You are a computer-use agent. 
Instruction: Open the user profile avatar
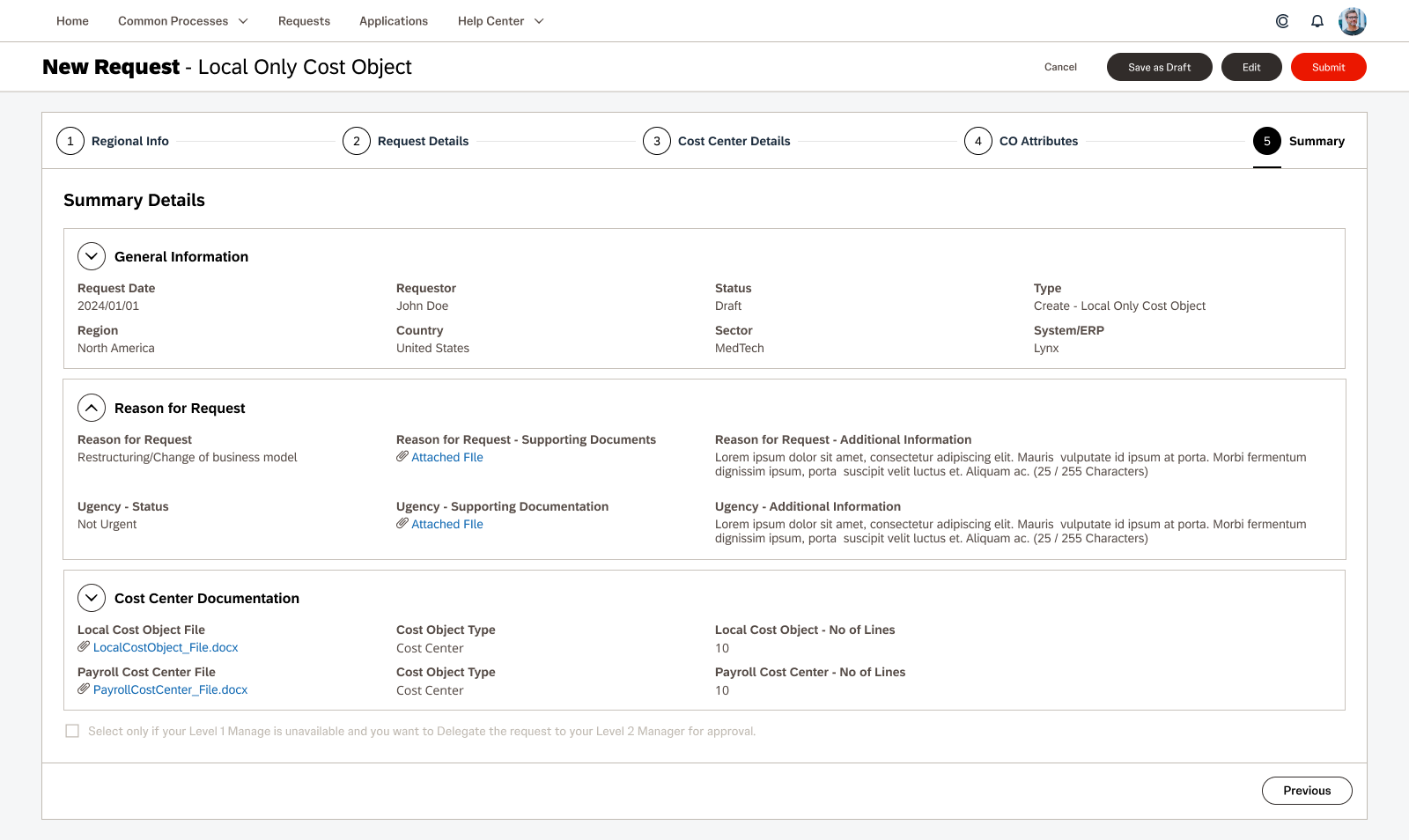pos(1353,21)
